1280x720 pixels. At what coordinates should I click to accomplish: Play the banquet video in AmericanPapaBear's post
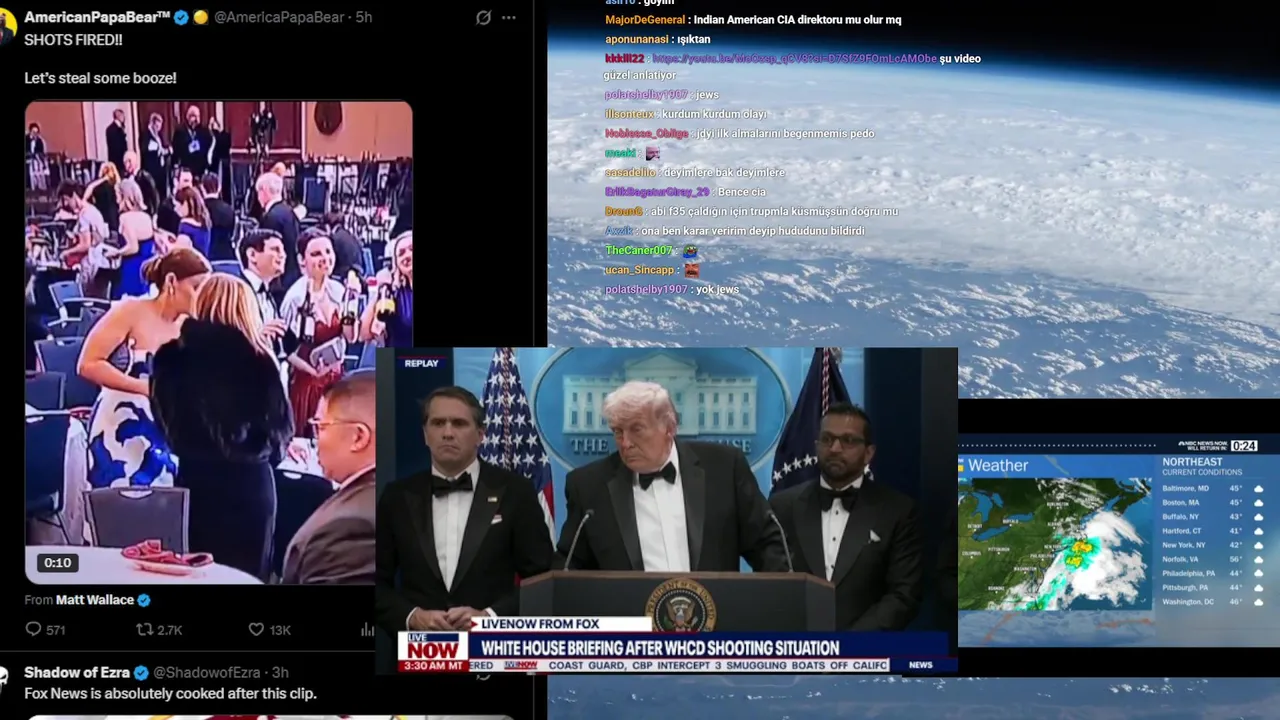coord(218,342)
